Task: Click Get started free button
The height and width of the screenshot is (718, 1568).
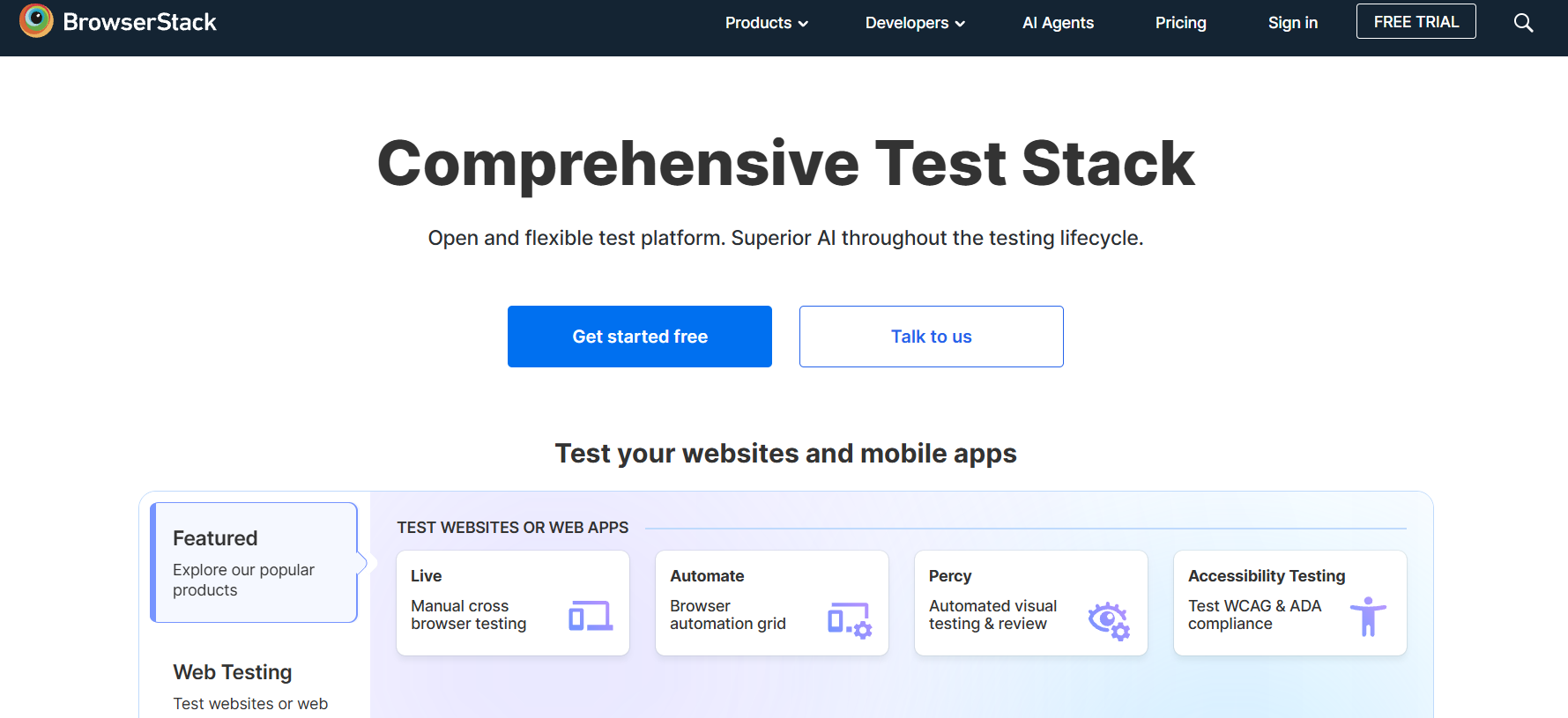Action: coord(640,337)
